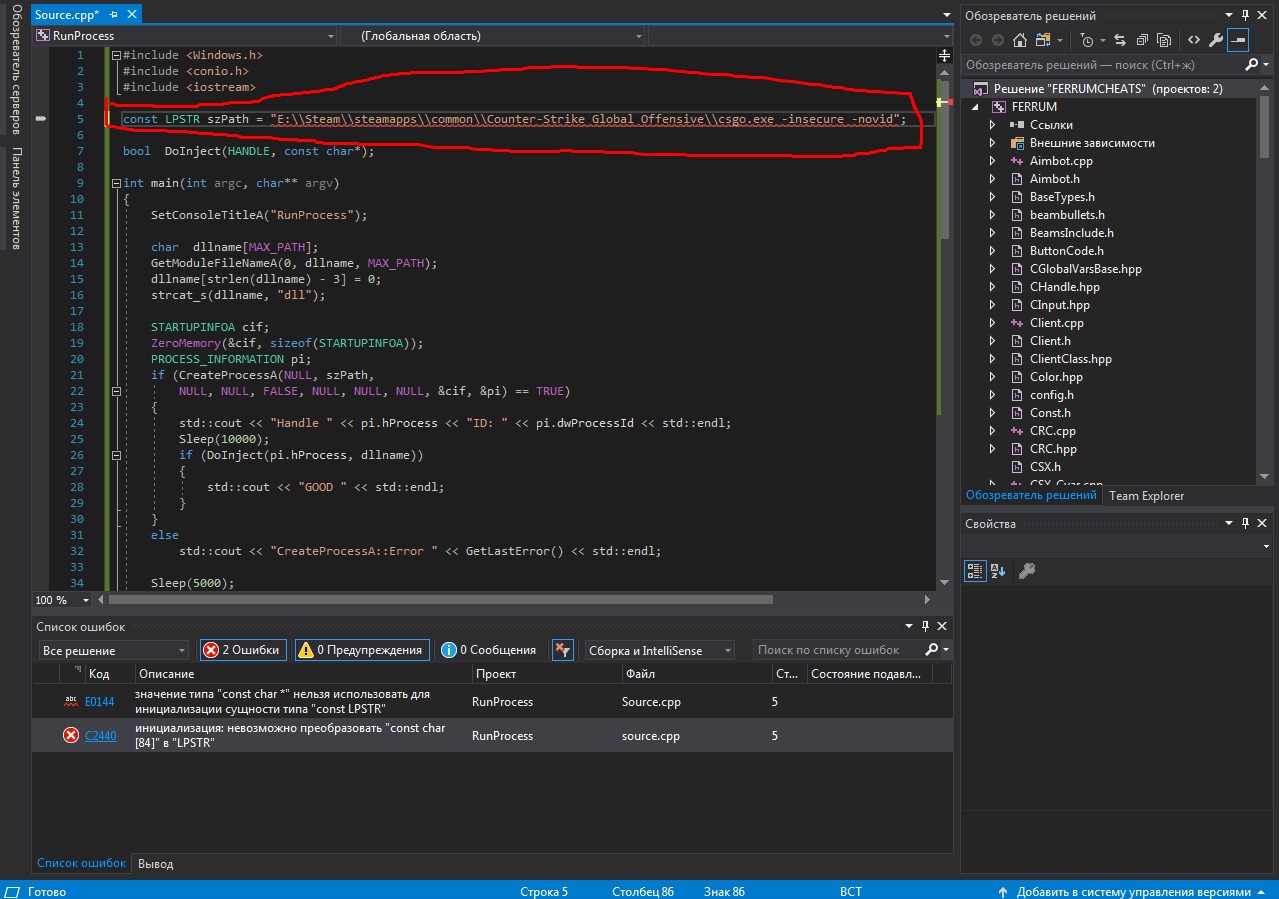The height and width of the screenshot is (899, 1279).
Task: Open Properties wrench icon in Solution Explorer
Action: [1216, 40]
